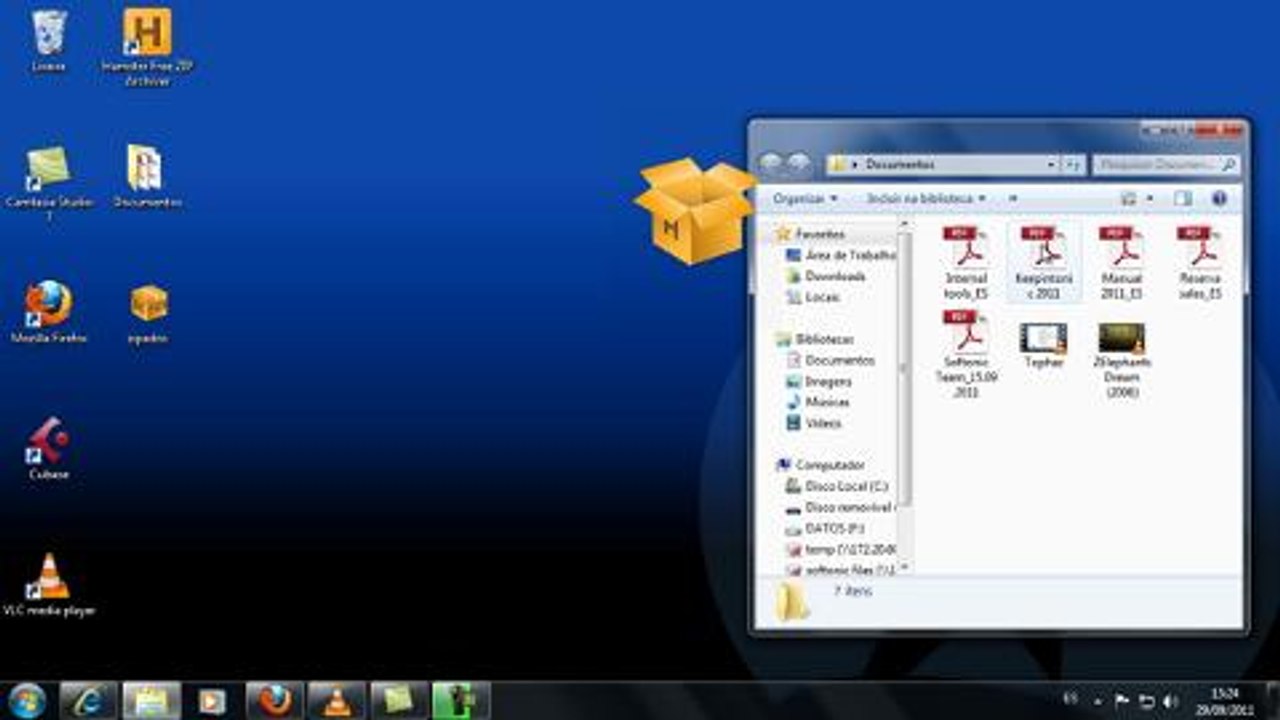Select Computador in the navigation pane
Viewport: 1280px width, 720px height.
821,465
